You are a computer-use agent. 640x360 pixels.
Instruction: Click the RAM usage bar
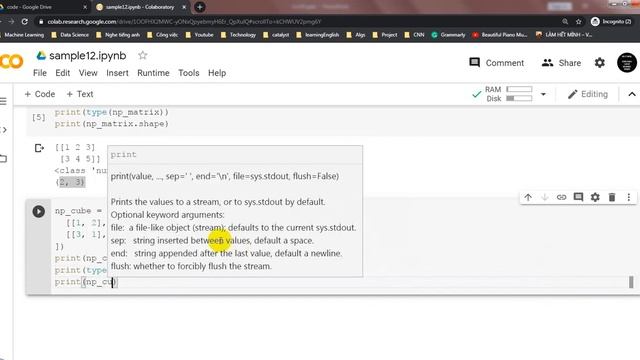[519, 89]
